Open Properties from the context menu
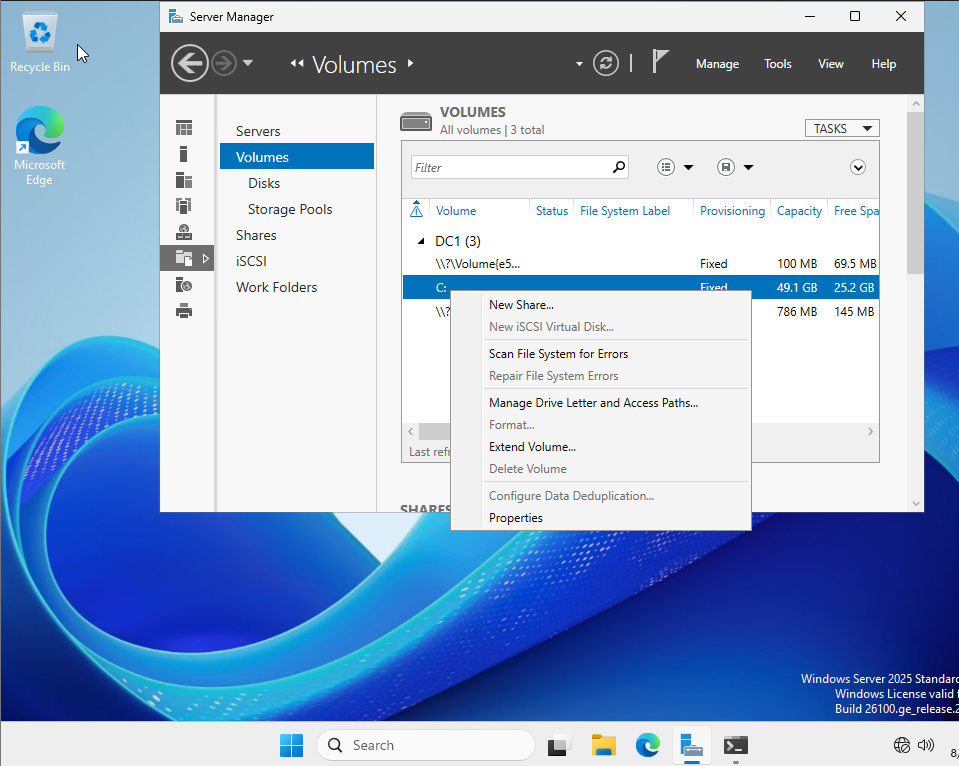Viewport: 959px width, 766px height. click(516, 518)
